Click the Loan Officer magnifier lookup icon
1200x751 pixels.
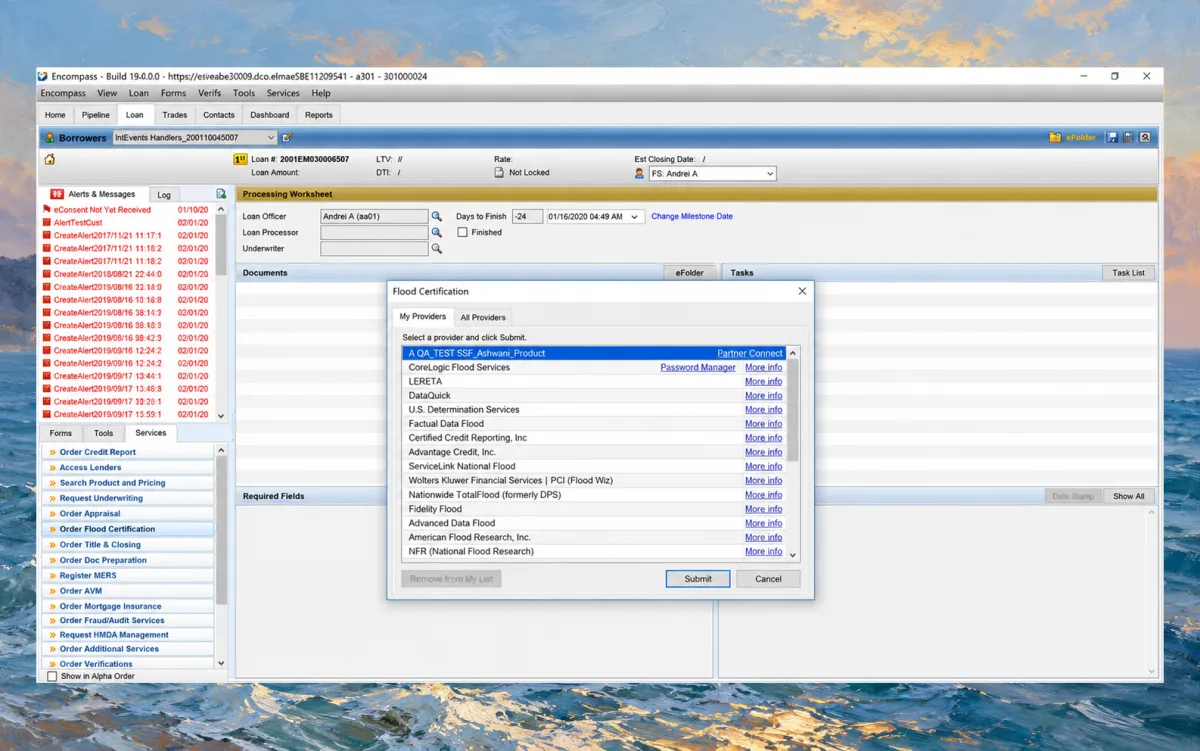pyautogui.click(x=436, y=216)
